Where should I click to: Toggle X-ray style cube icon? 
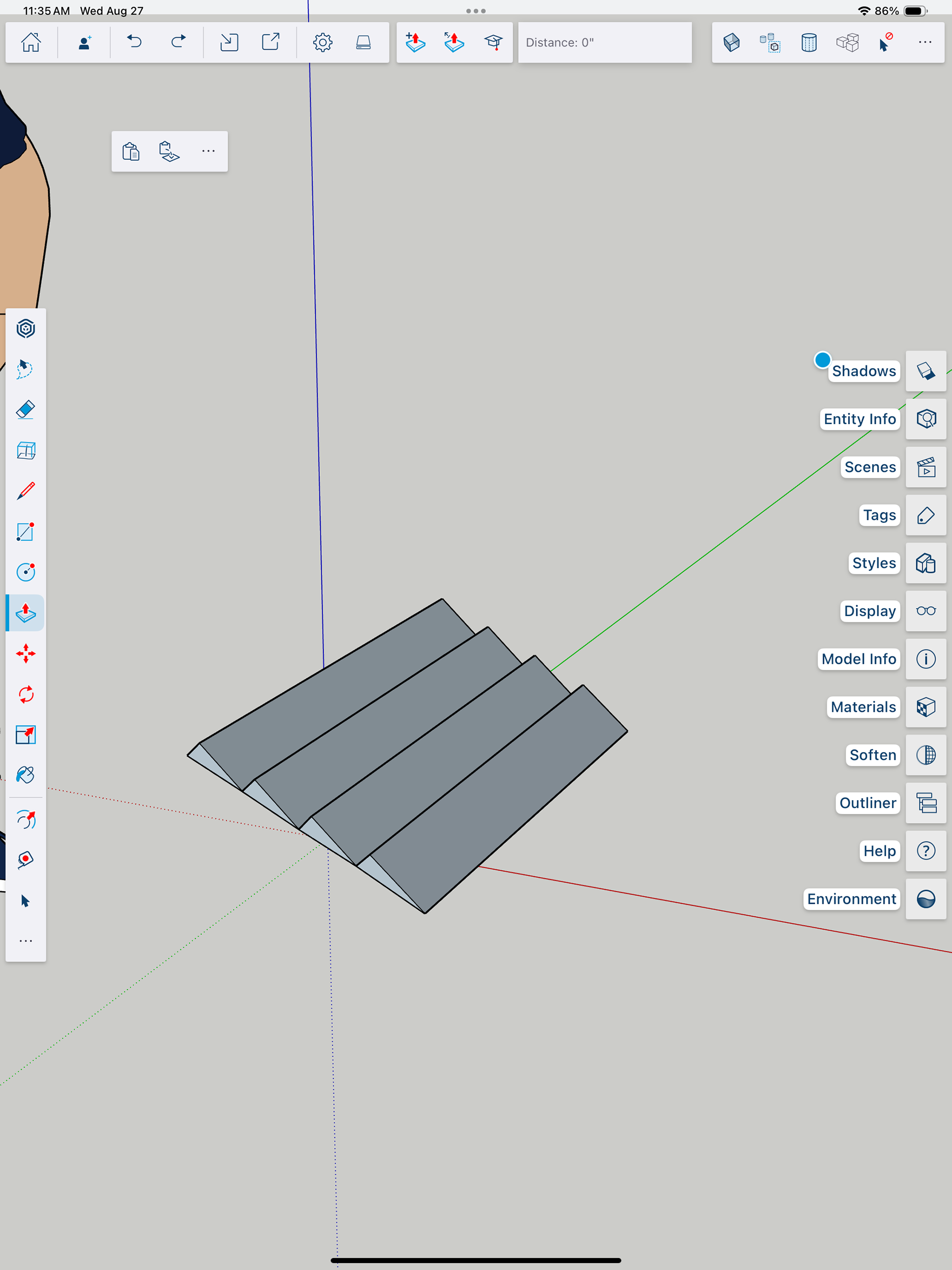click(732, 43)
